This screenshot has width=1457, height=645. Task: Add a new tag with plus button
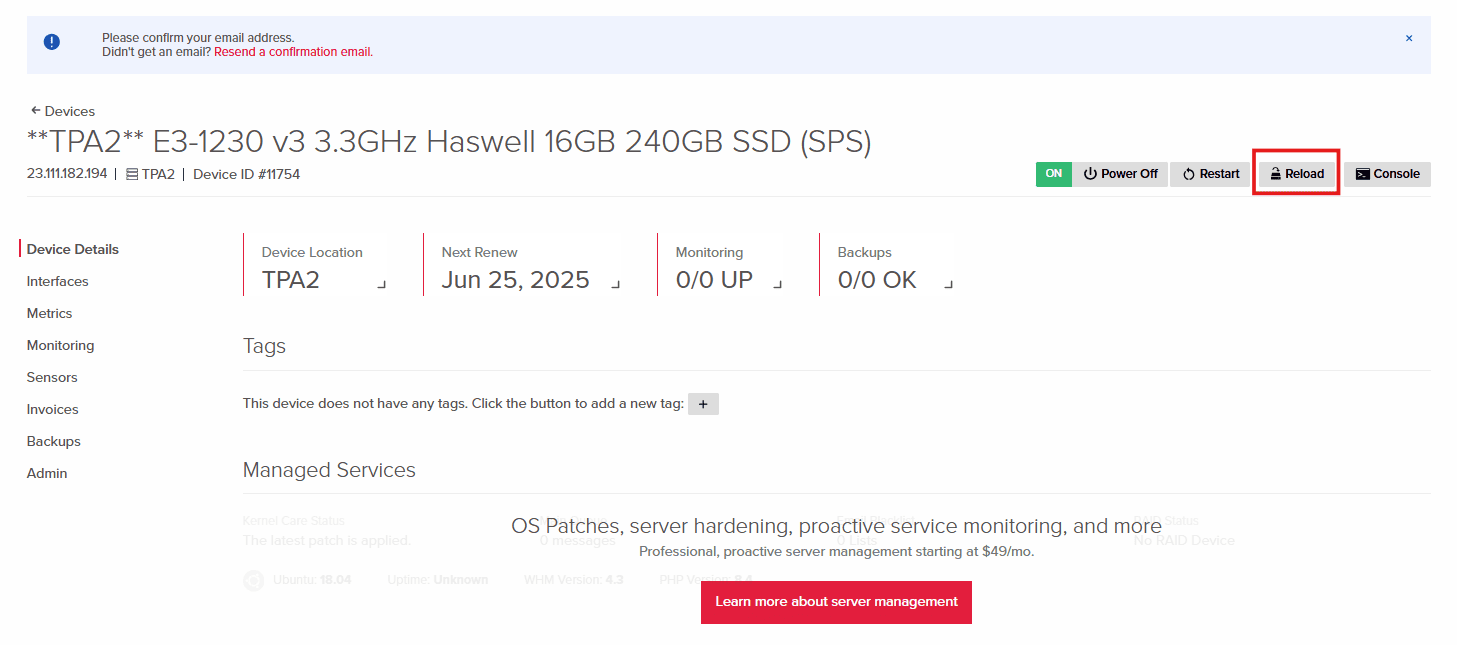[x=703, y=404]
